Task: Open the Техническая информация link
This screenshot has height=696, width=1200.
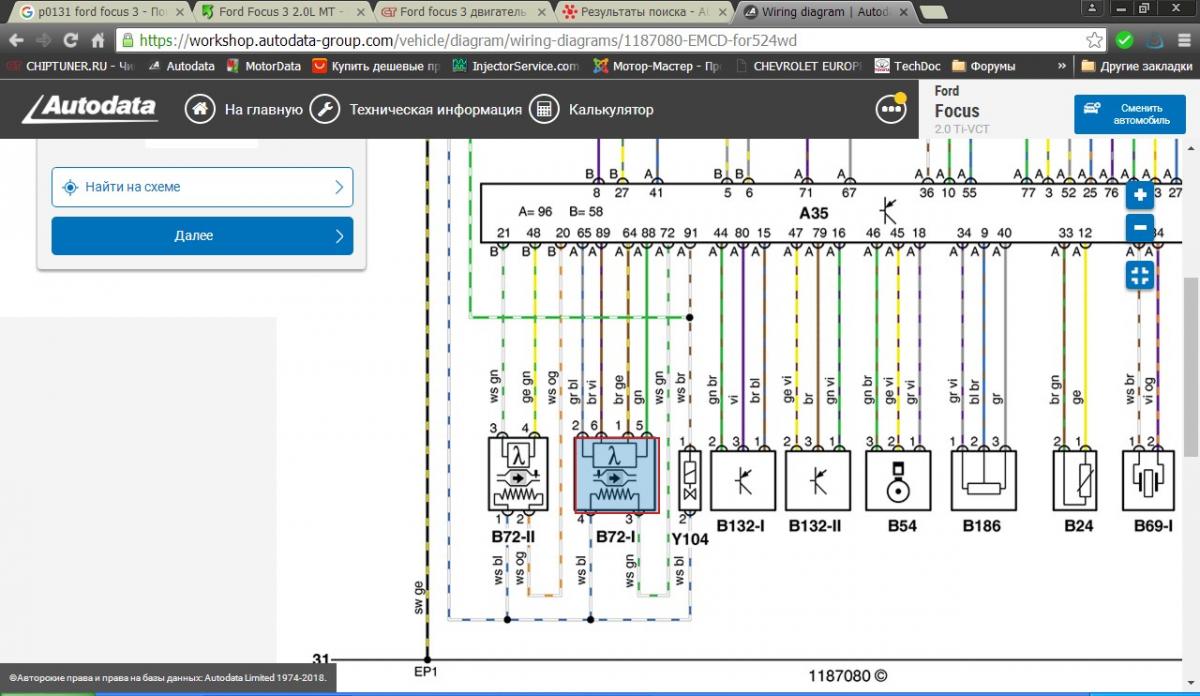Action: [435, 110]
